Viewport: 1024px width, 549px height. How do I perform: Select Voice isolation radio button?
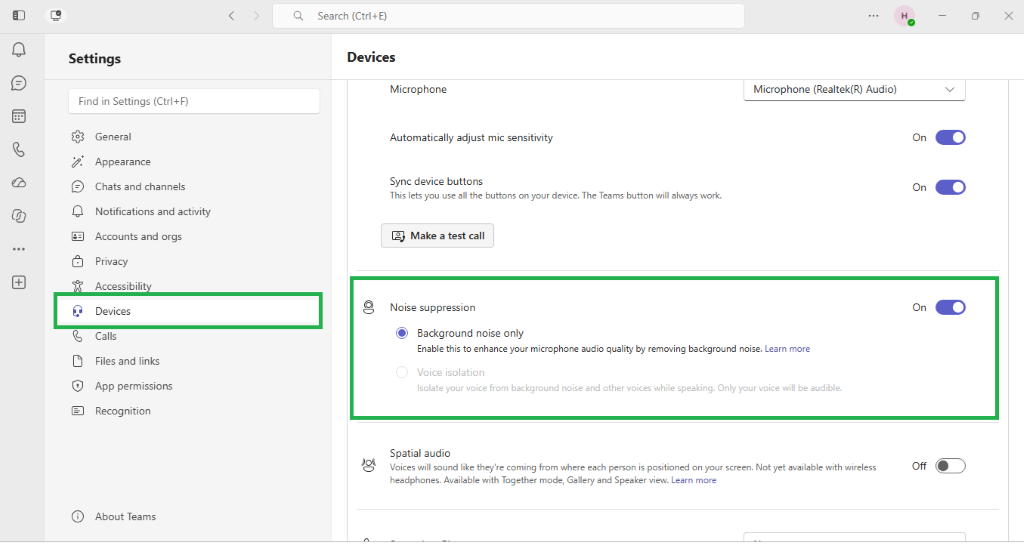402,372
